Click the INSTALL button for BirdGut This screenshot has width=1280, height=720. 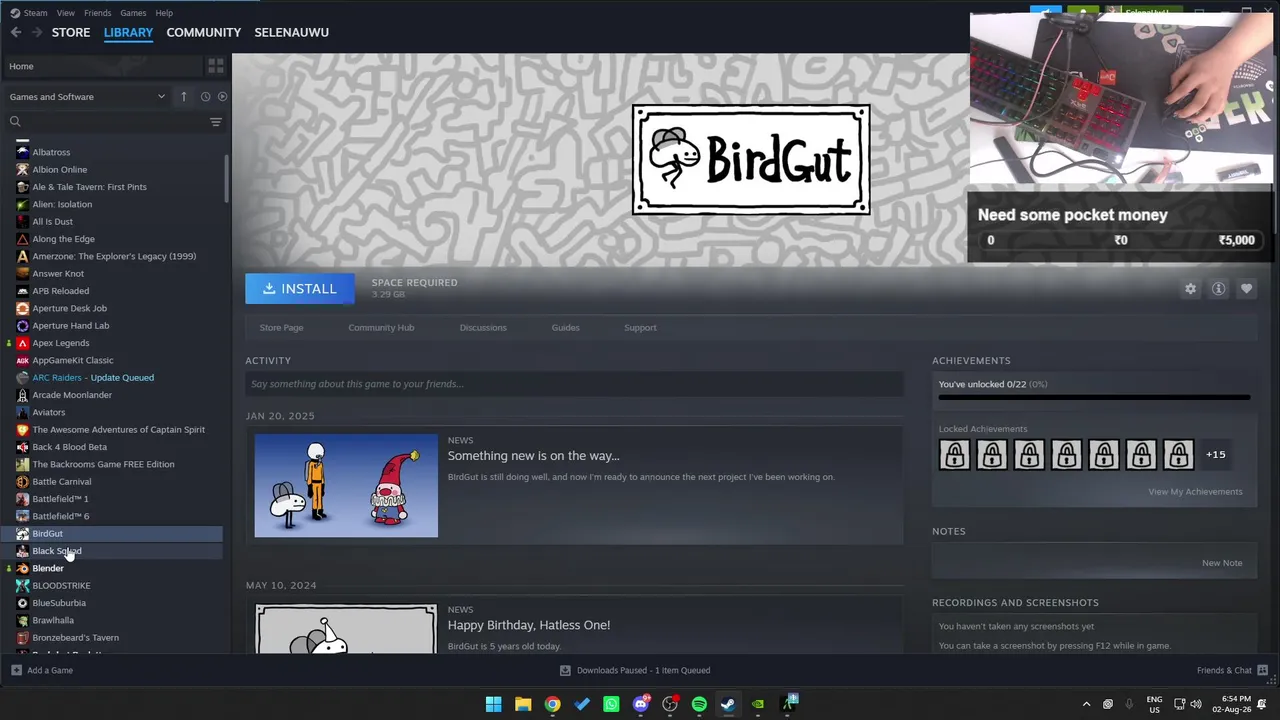(300, 289)
